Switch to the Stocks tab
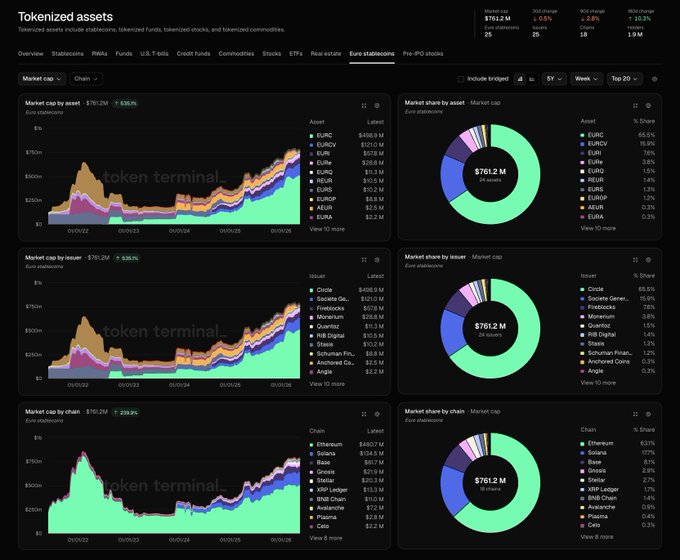Image resolution: width=680 pixels, height=560 pixels. pos(271,54)
